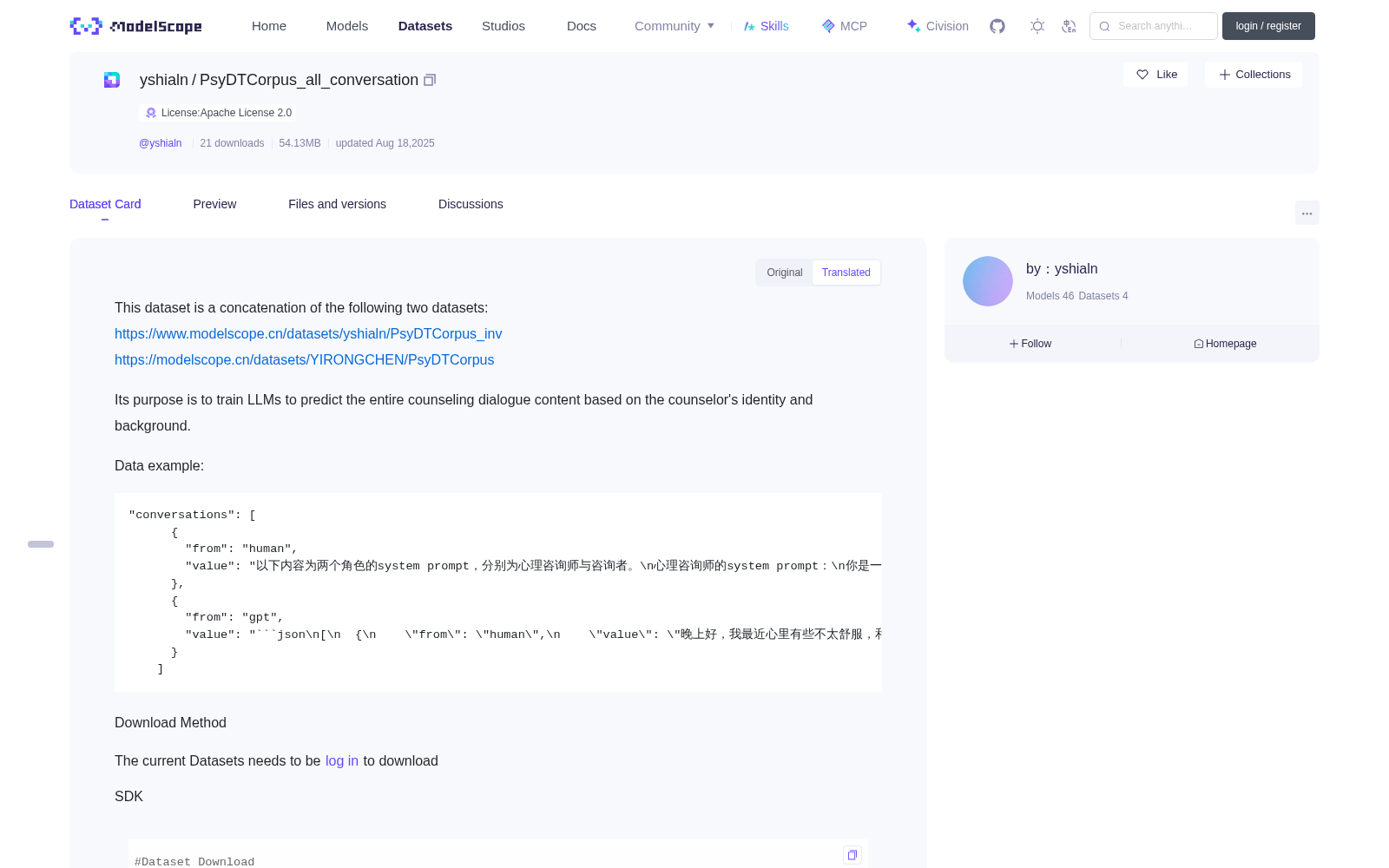Click the login / register button

[x=1268, y=26]
